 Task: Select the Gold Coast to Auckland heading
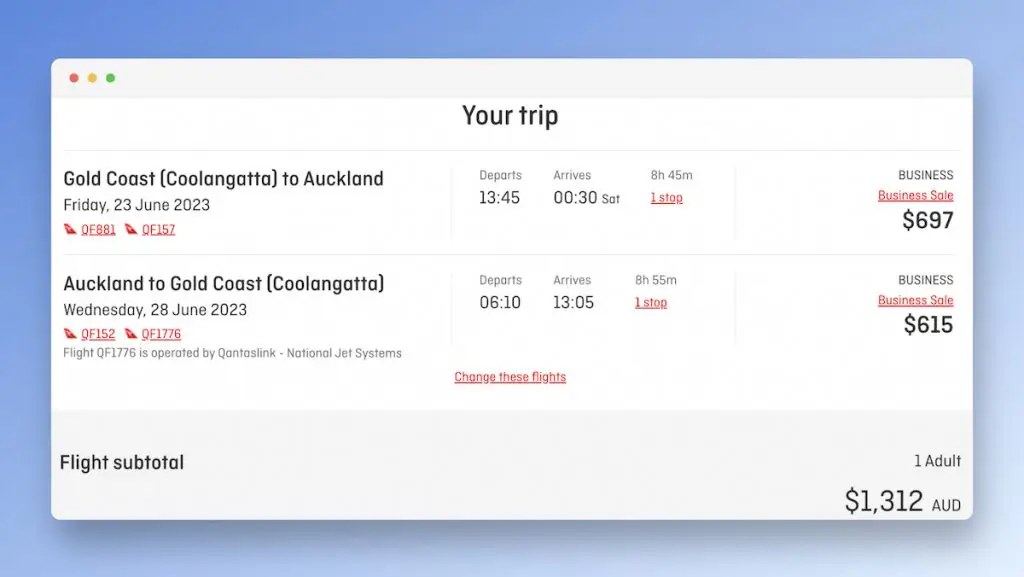point(223,179)
